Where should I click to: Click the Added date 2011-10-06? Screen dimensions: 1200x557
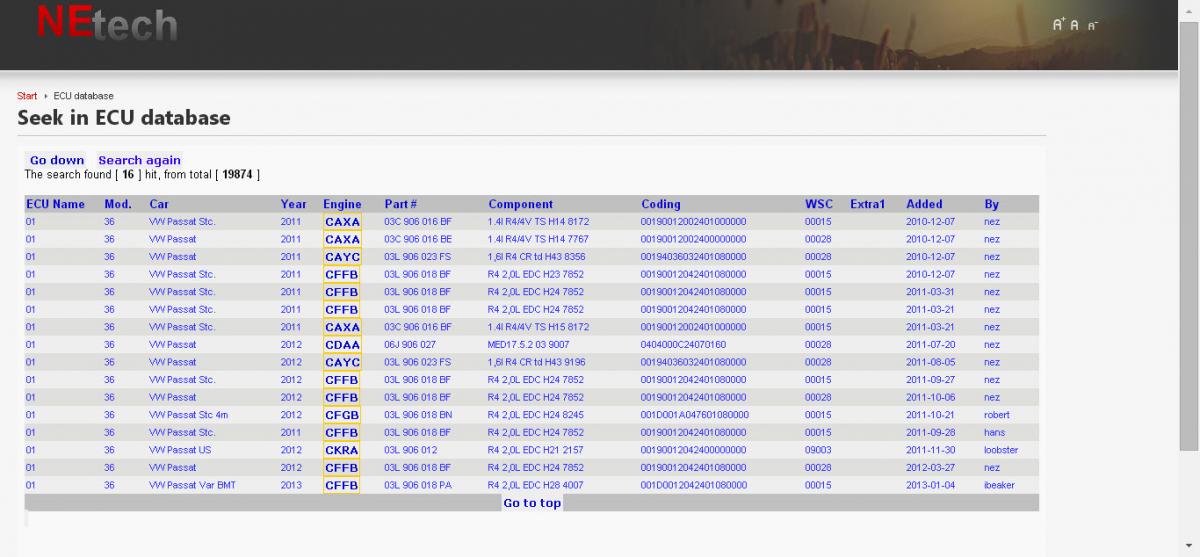coord(930,397)
